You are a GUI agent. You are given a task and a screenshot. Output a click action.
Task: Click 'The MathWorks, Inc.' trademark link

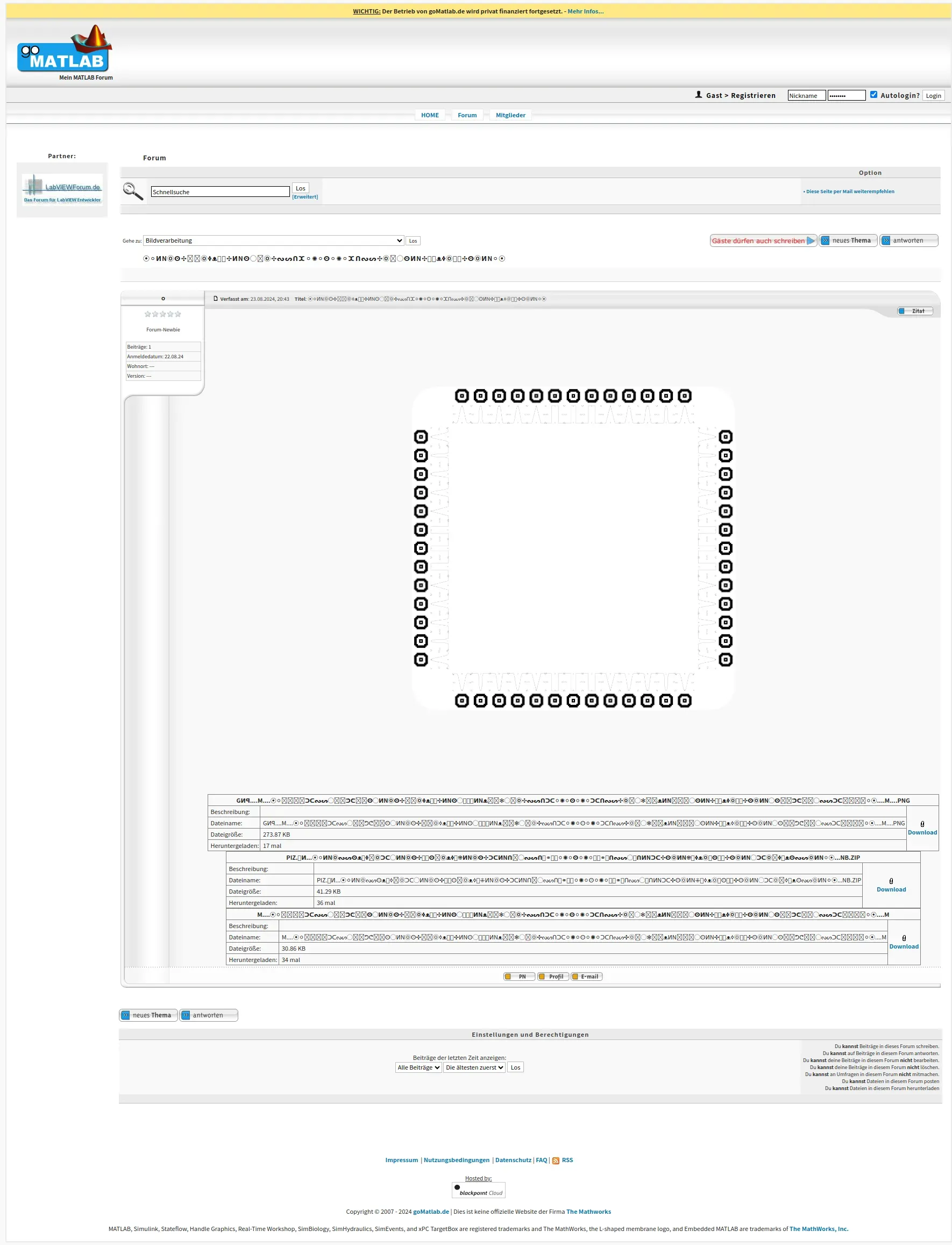[819, 1228]
